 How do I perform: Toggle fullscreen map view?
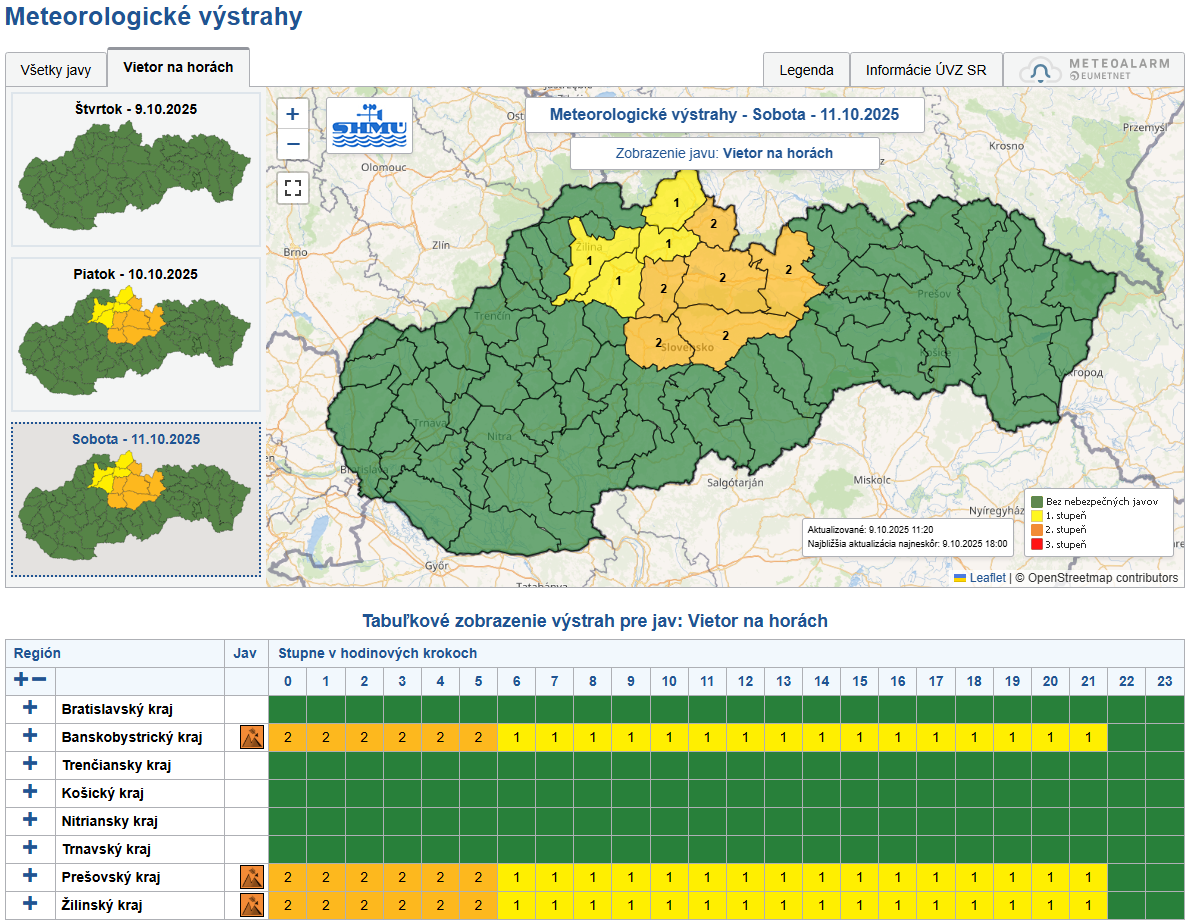293,187
